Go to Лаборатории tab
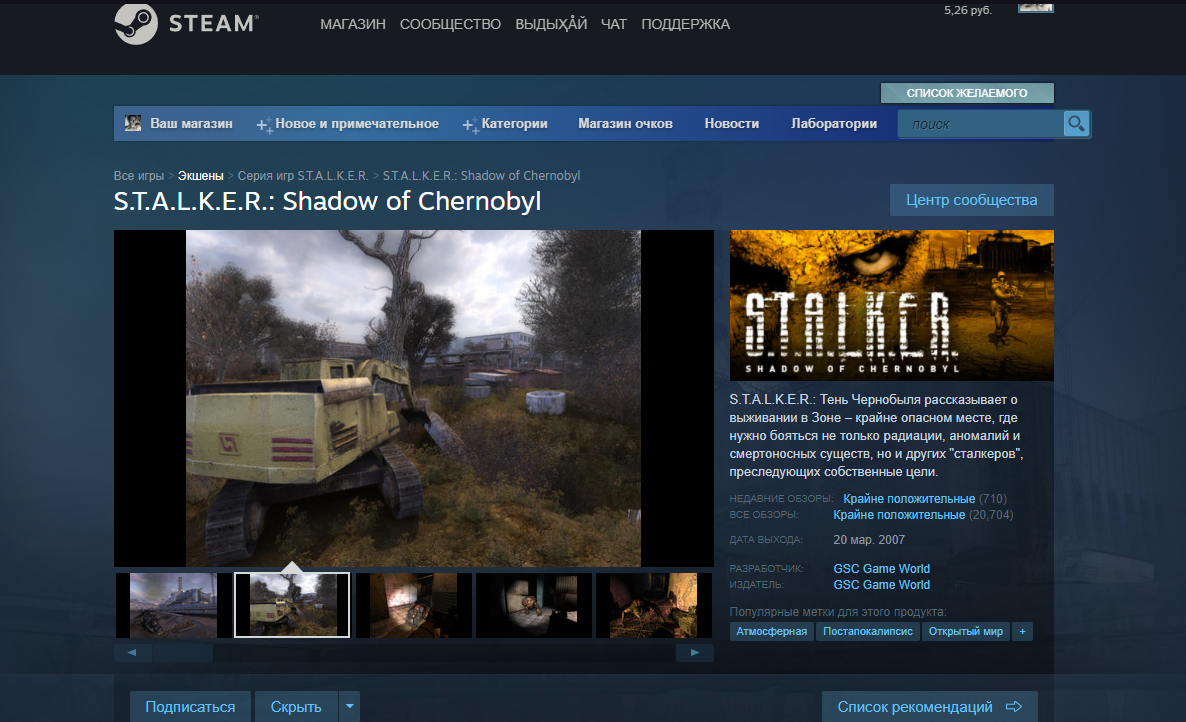Image resolution: width=1186 pixels, height=722 pixels. click(x=834, y=123)
